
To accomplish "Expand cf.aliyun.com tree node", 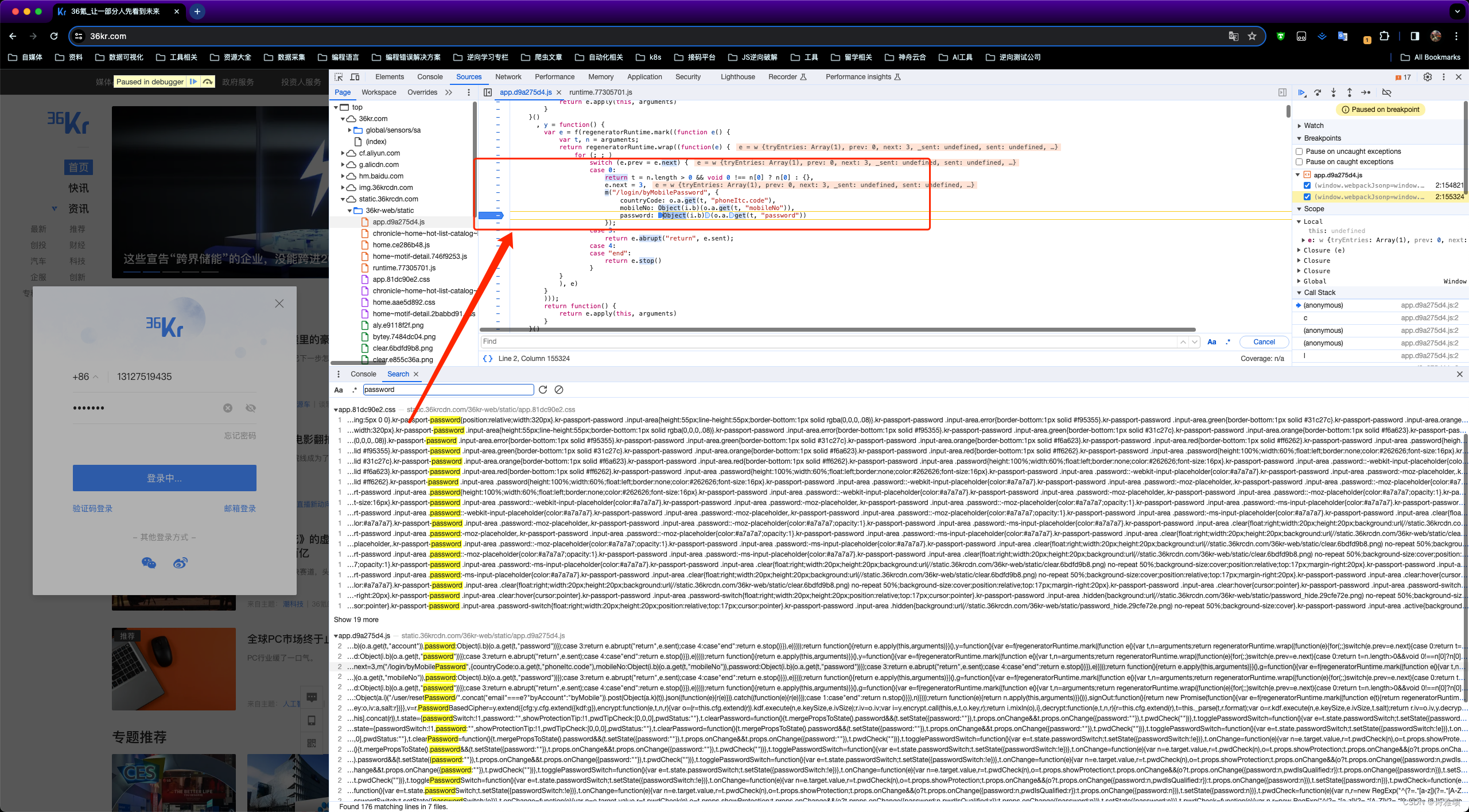I will coord(343,153).
